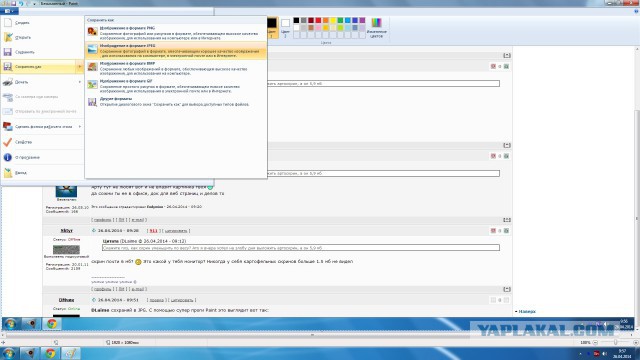Open app pinned between Start and Chrome
The width and height of the screenshot is (640, 360).
point(30,353)
